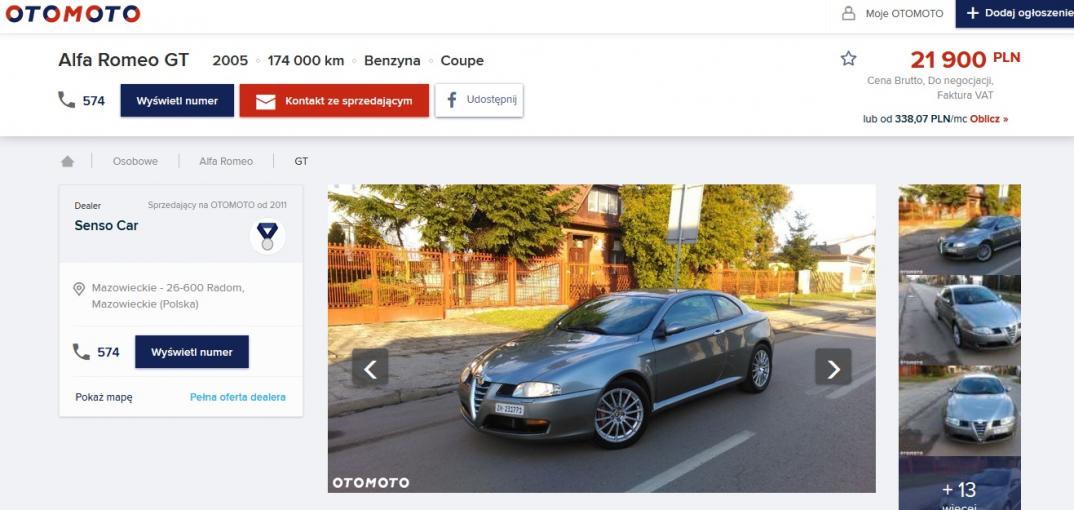Click Wyświetl numer button in top bar
Viewport: 1074px width, 510px height.
pyautogui.click(x=177, y=101)
